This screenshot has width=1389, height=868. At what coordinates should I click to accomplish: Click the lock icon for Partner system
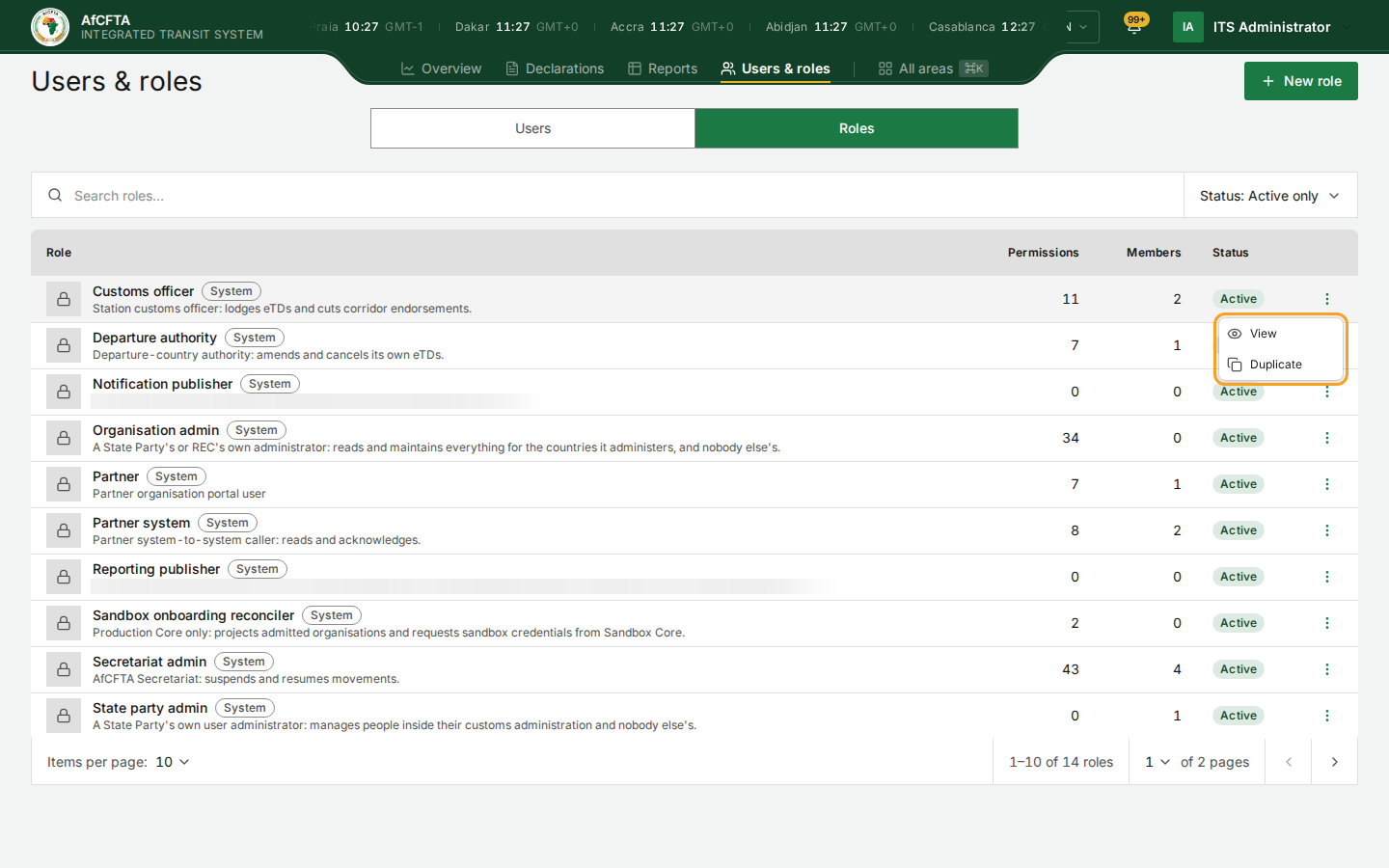64,530
